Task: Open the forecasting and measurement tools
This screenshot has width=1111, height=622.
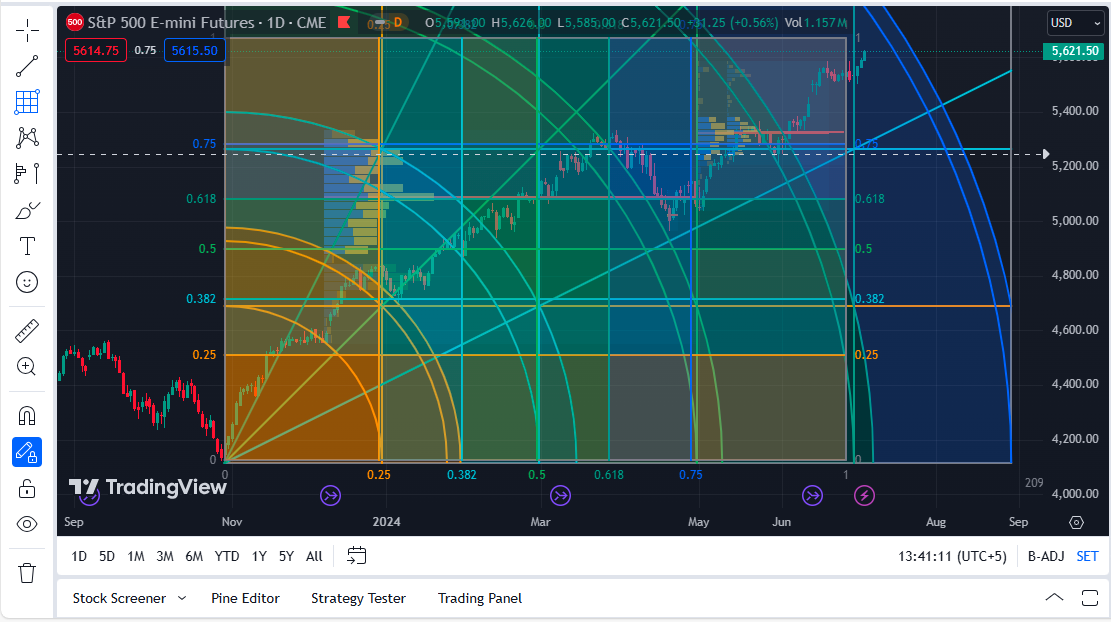Action: (x=27, y=174)
